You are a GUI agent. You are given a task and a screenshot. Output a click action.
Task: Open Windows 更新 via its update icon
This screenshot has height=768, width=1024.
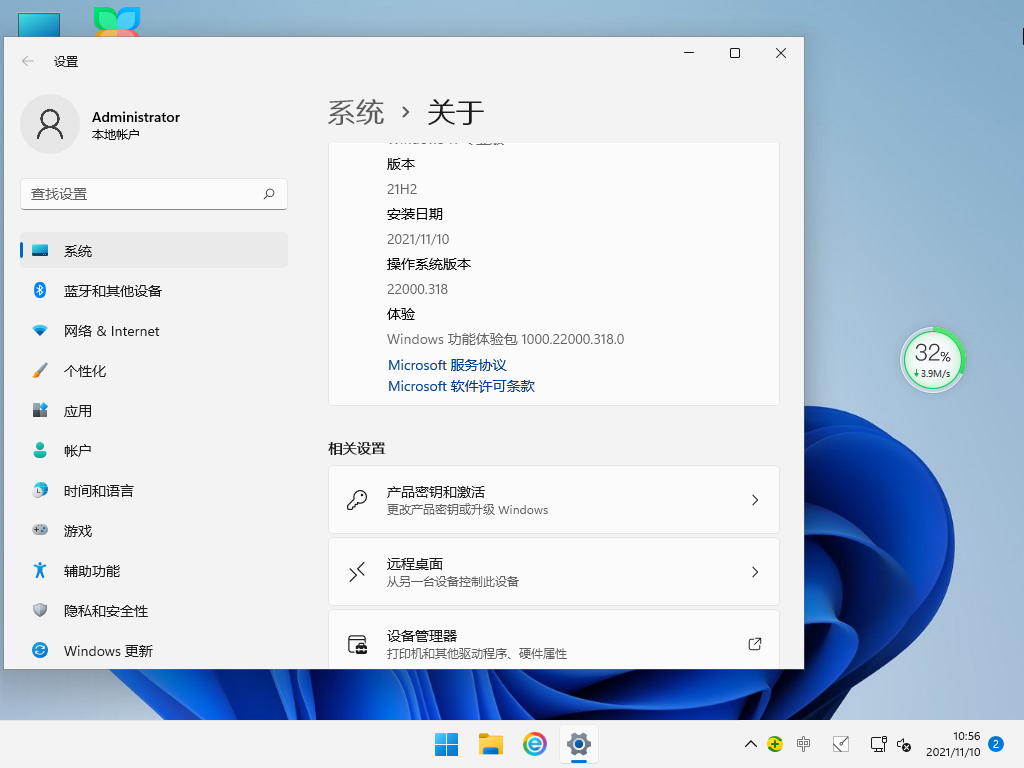point(40,651)
